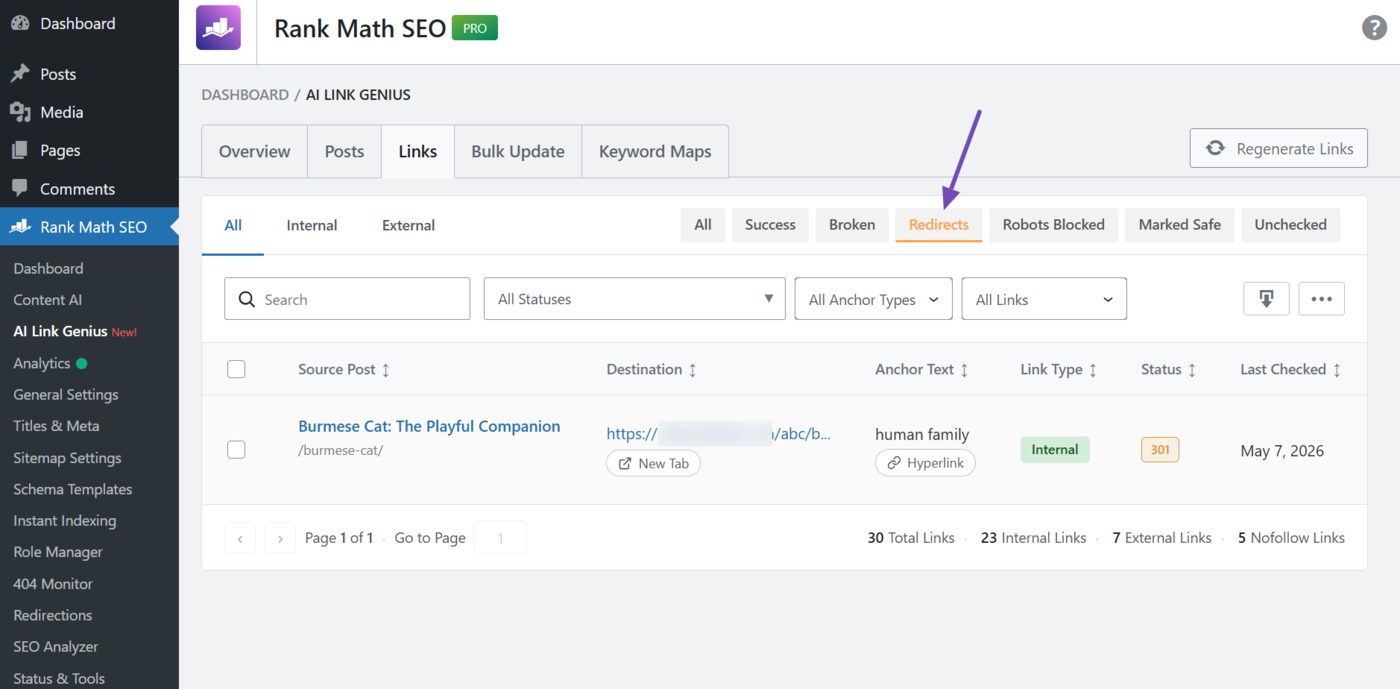Image resolution: width=1400 pixels, height=689 pixels.
Task: Click the 301 status badge
Action: click(1160, 450)
